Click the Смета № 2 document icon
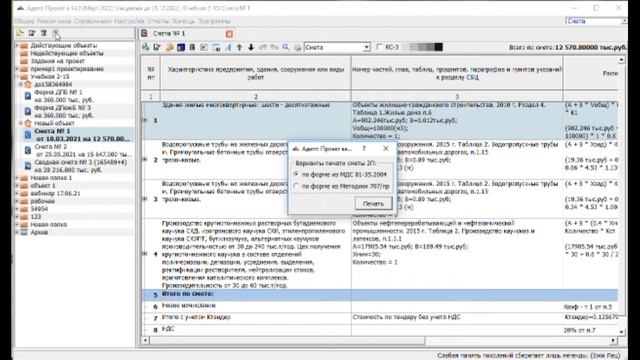 [27, 150]
